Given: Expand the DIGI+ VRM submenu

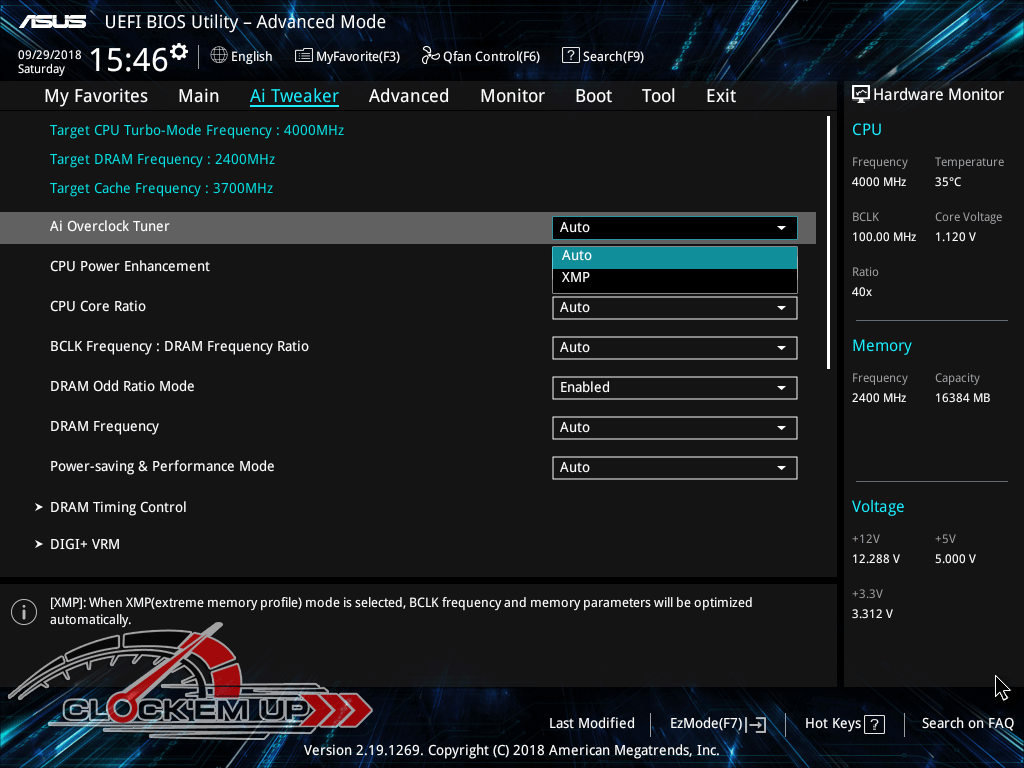Looking at the screenshot, I should 85,544.
